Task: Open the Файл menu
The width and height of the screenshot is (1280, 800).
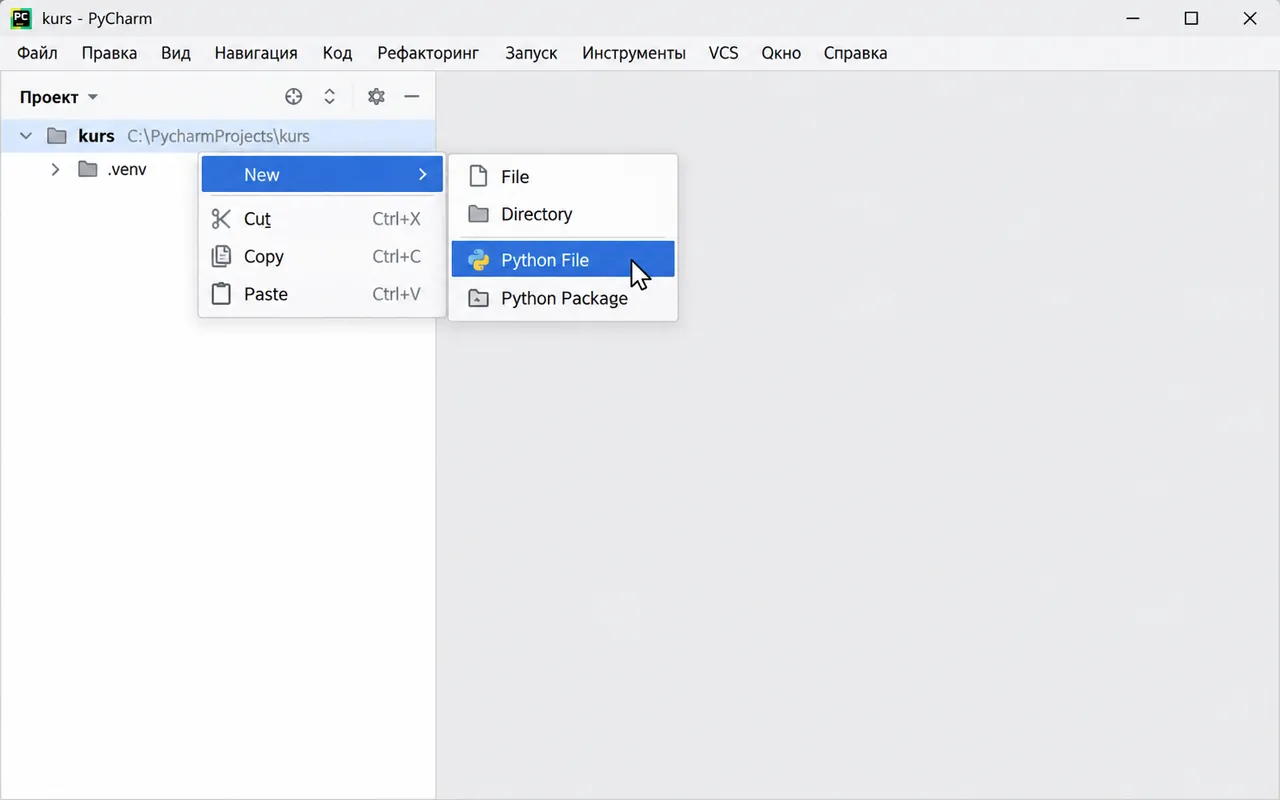Action: [x=37, y=53]
